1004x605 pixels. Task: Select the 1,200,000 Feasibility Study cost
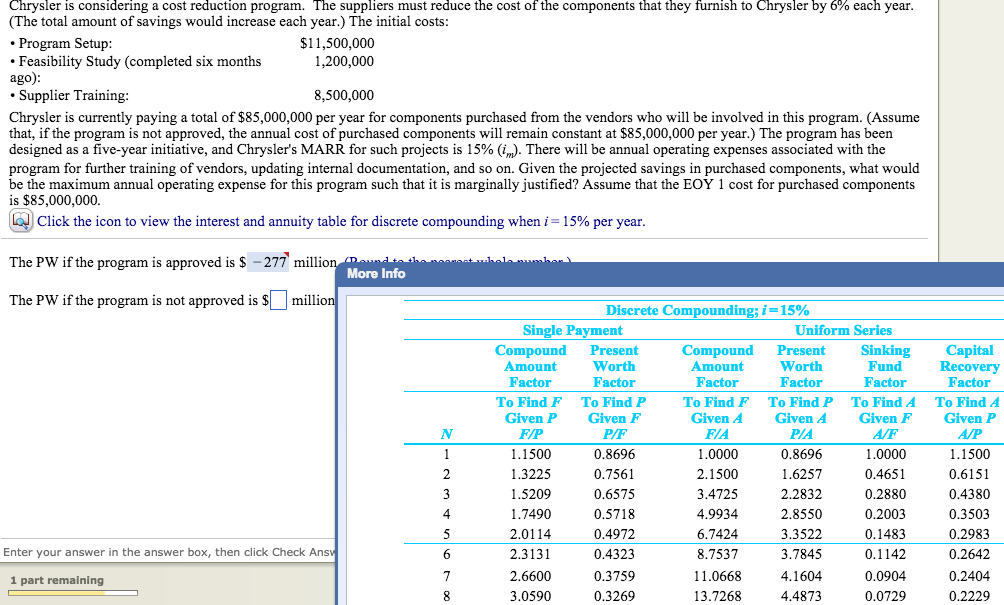click(344, 61)
